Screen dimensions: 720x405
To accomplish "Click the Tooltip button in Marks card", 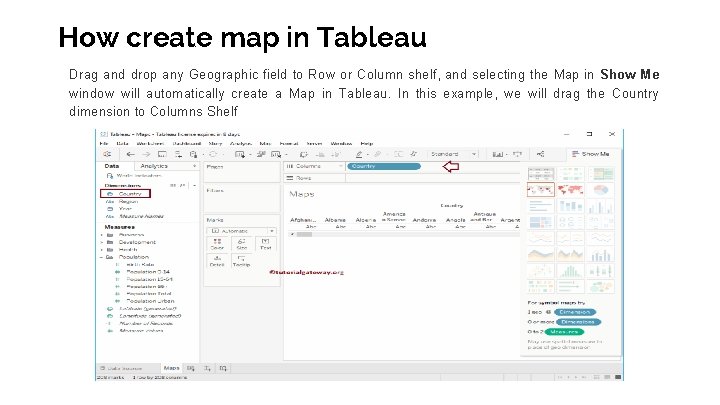I will click(x=242, y=261).
